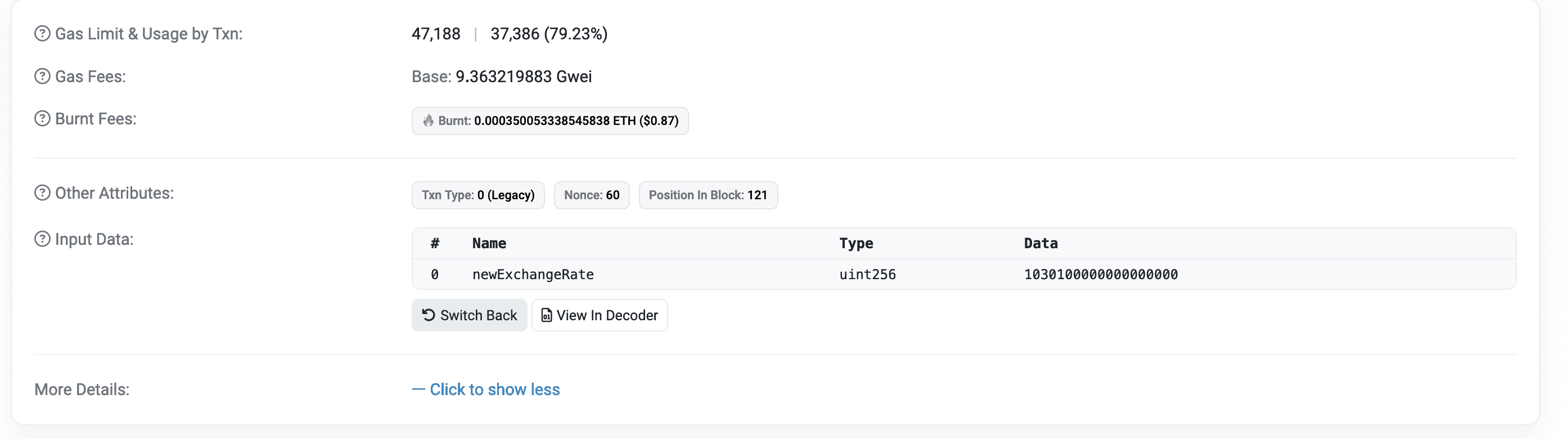The height and width of the screenshot is (439, 1568).
Task: Click help icon beside Other Attributes
Action: point(42,193)
